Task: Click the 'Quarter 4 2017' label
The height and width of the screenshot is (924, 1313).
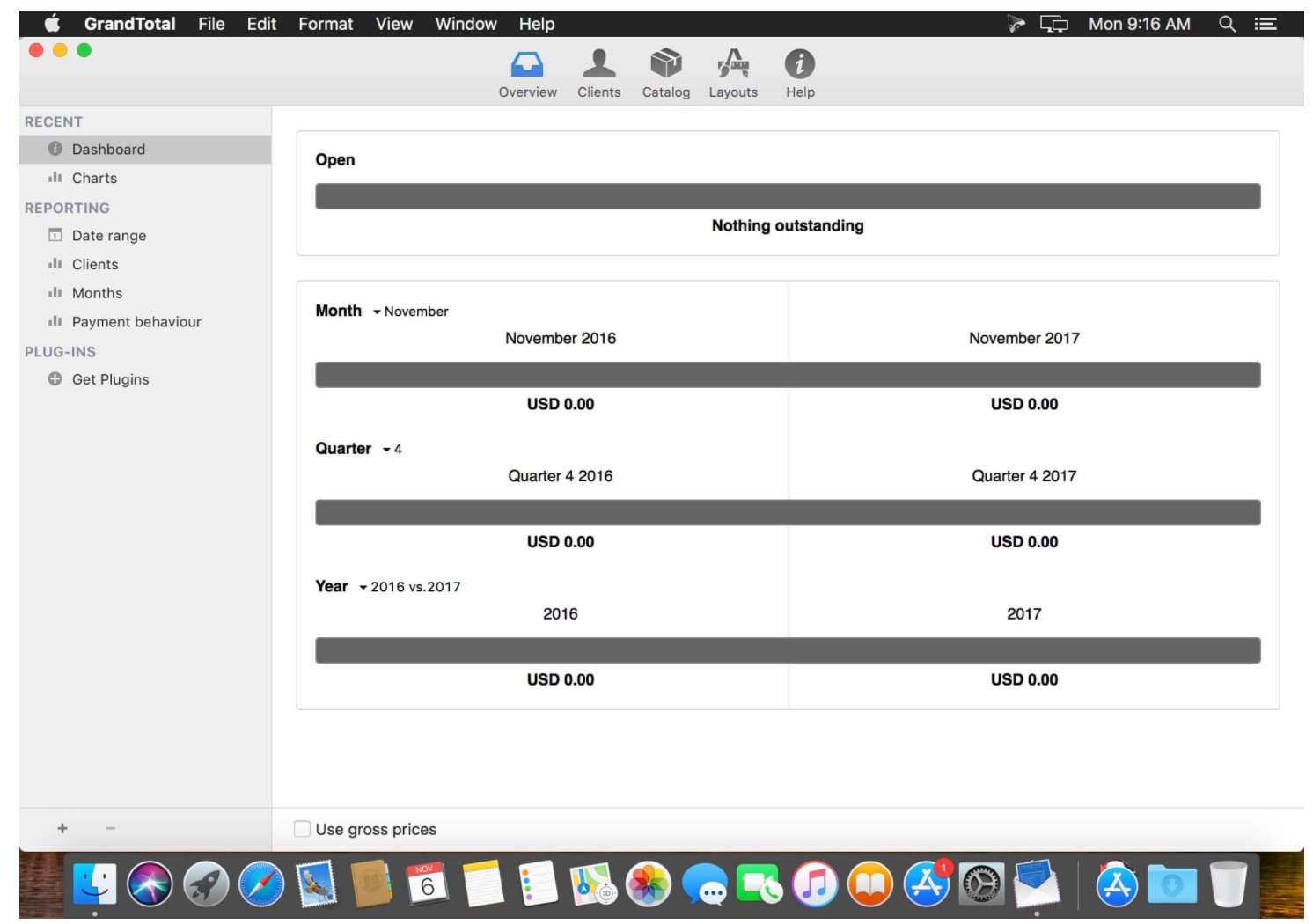Action: (1024, 476)
